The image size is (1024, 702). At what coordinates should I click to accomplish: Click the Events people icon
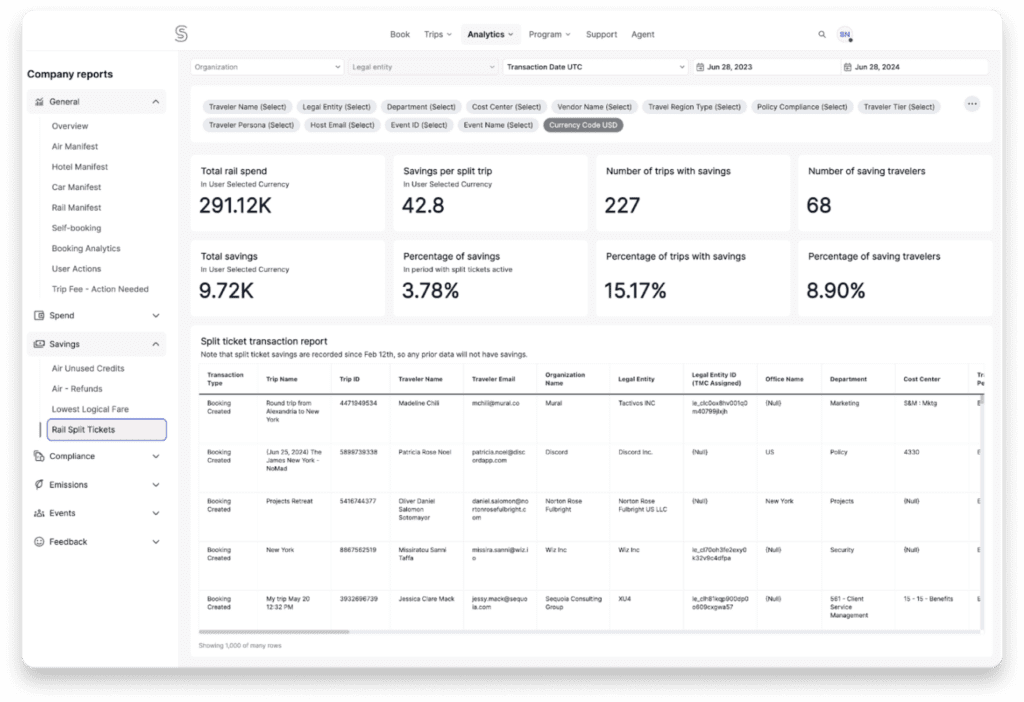39,513
